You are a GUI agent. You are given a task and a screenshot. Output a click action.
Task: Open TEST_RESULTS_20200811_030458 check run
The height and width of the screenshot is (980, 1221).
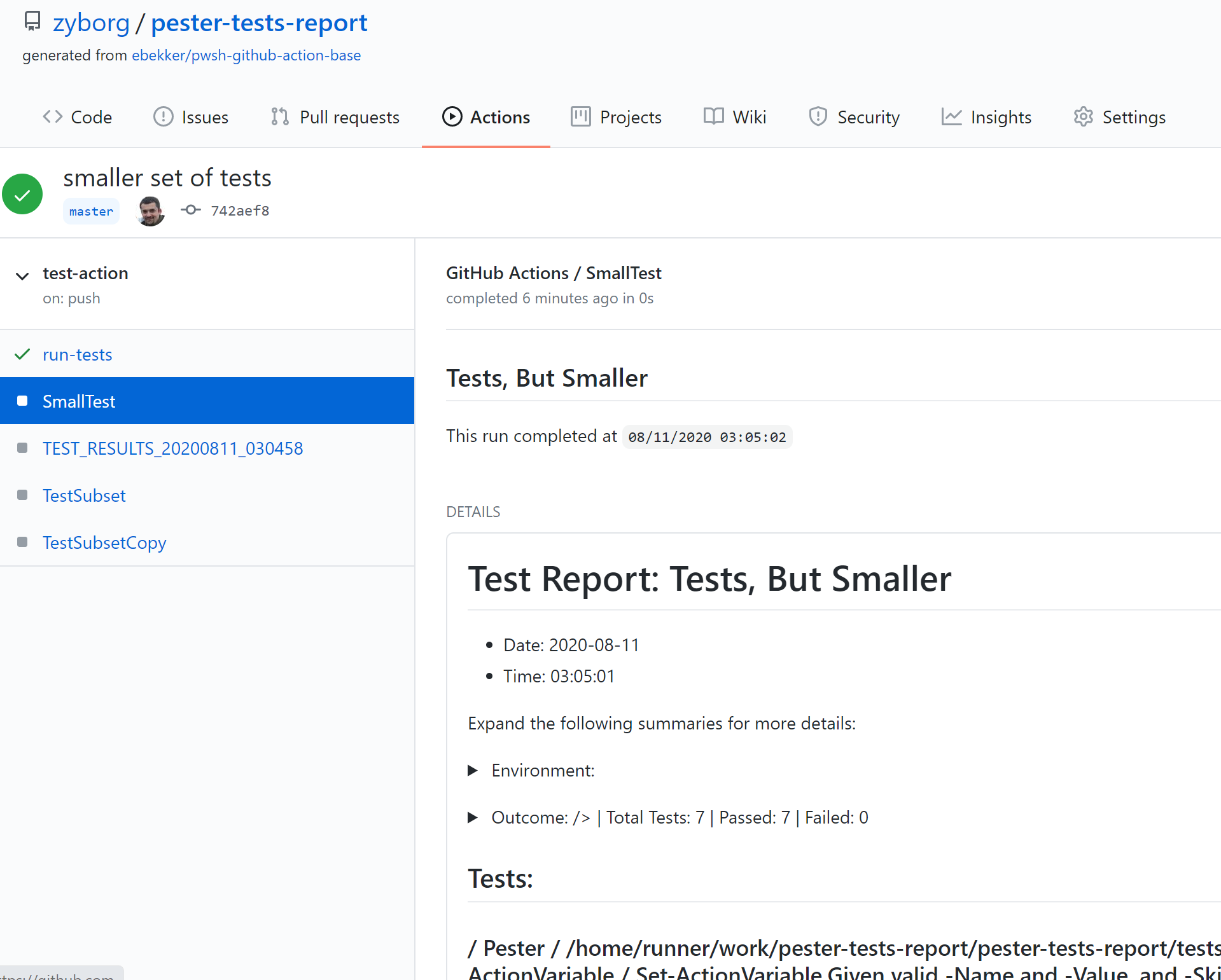coord(172,448)
